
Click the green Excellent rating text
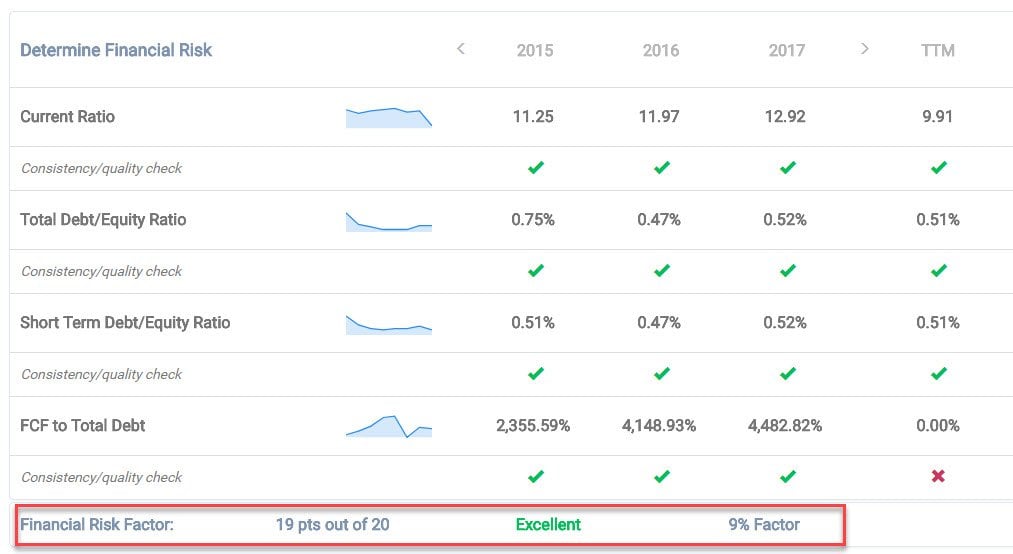click(548, 524)
